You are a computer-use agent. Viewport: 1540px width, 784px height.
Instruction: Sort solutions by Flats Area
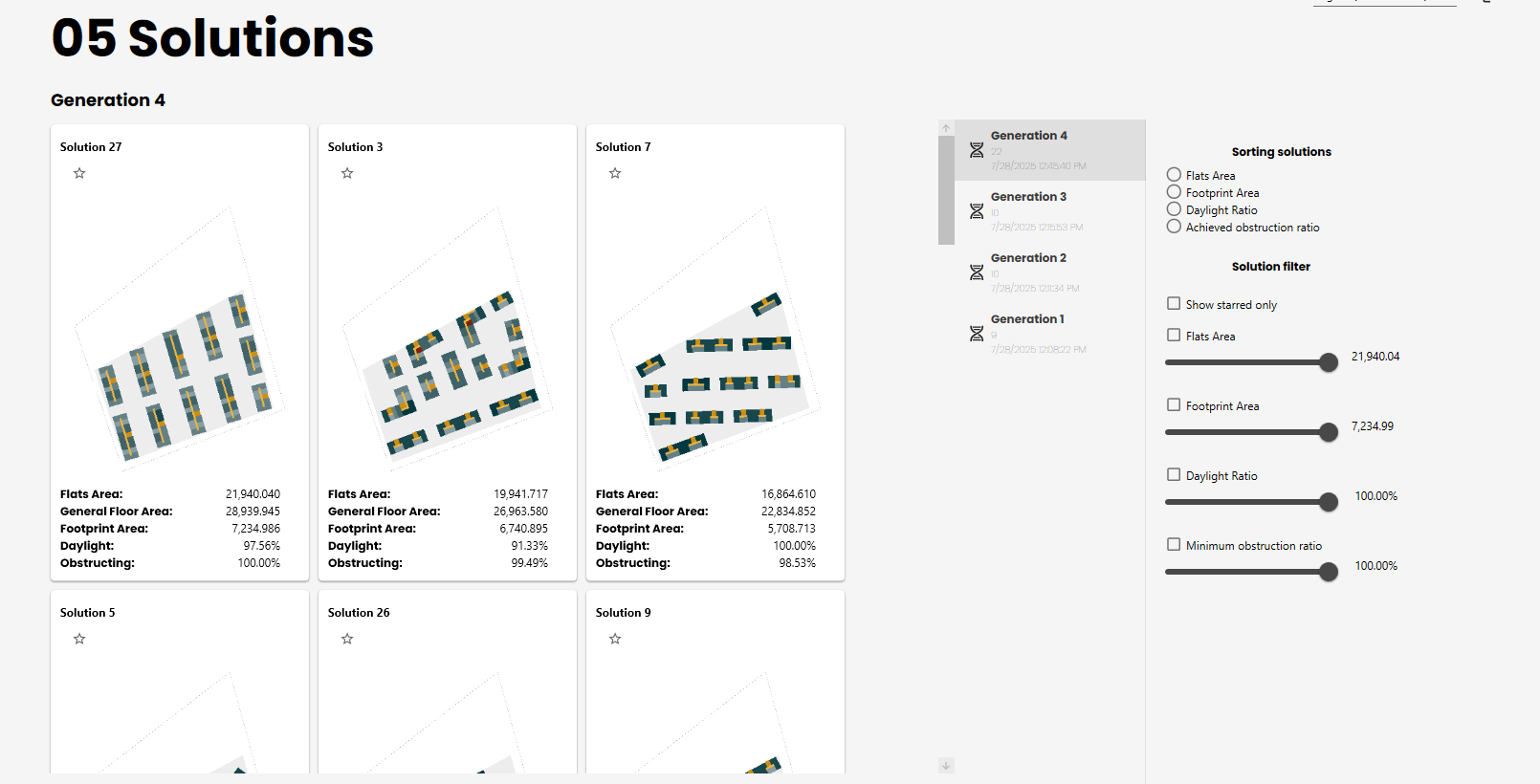[1174, 175]
